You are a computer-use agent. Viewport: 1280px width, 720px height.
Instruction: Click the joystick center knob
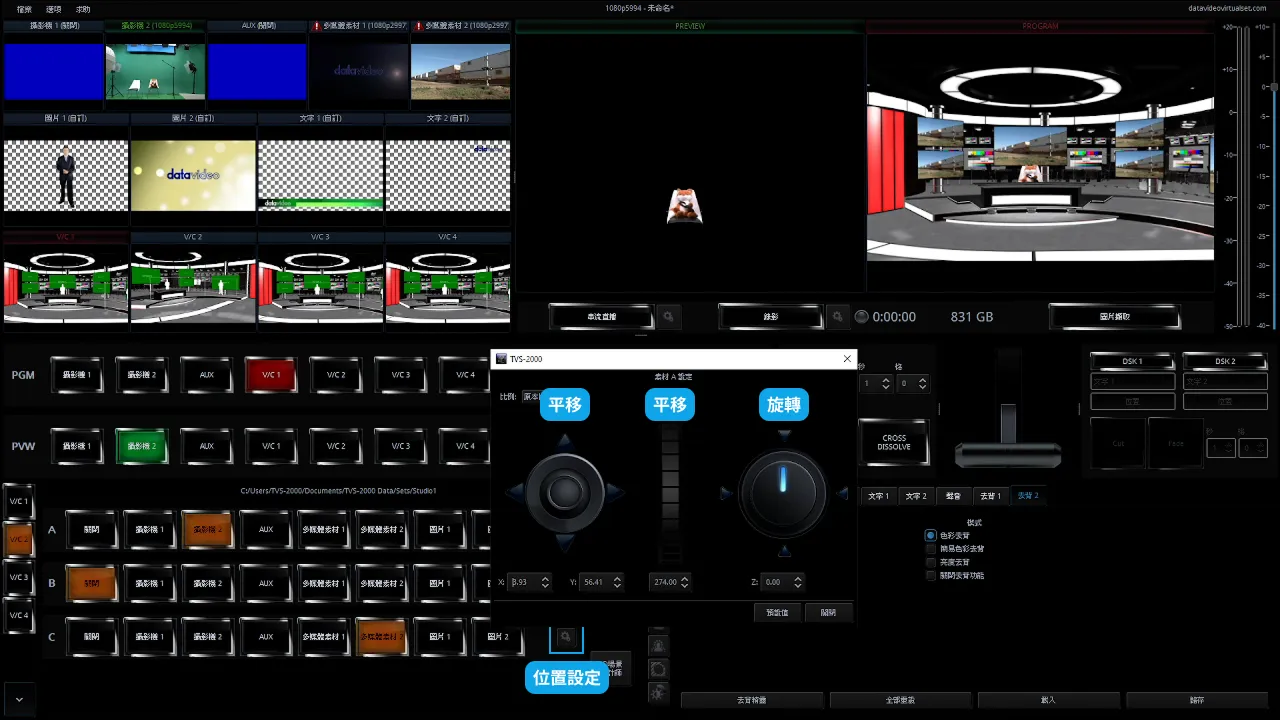pyautogui.click(x=565, y=491)
